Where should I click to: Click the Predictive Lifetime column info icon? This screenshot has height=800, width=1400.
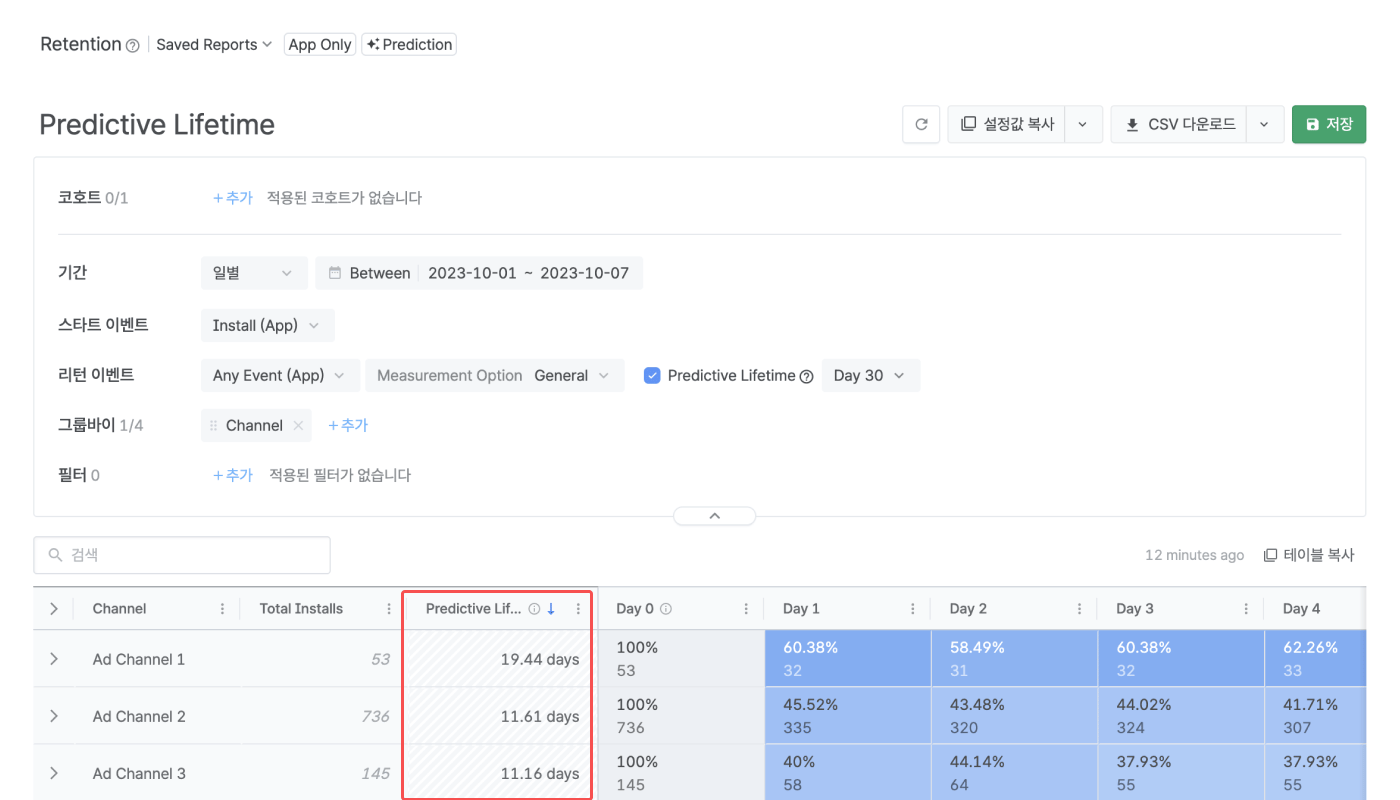(x=534, y=609)
